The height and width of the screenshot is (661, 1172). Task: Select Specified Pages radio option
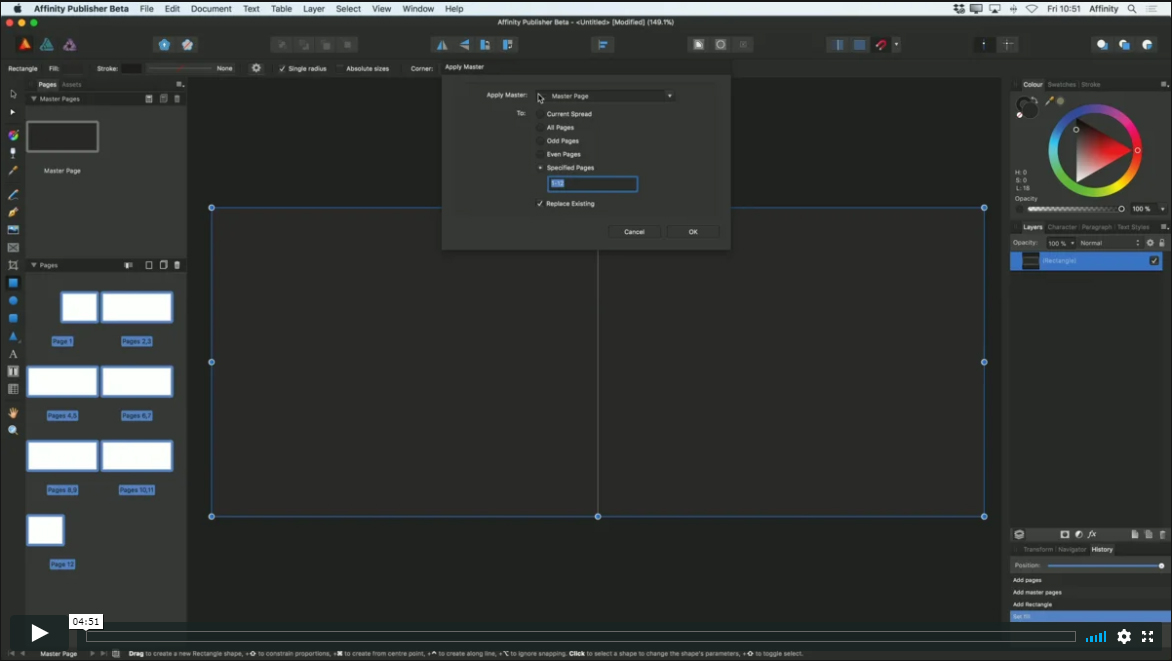pyautogui.click(x=540, y=167)
